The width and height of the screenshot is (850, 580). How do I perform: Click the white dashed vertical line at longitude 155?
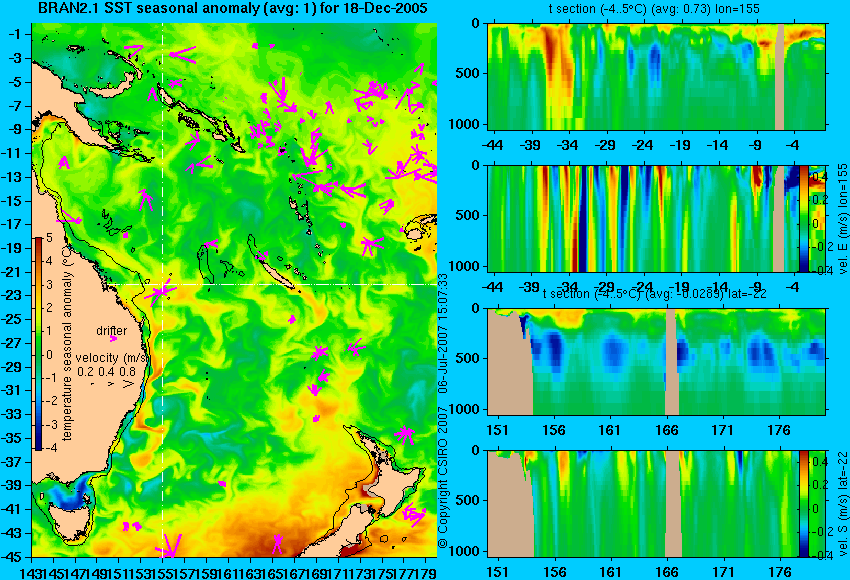(x=163, y=290)
